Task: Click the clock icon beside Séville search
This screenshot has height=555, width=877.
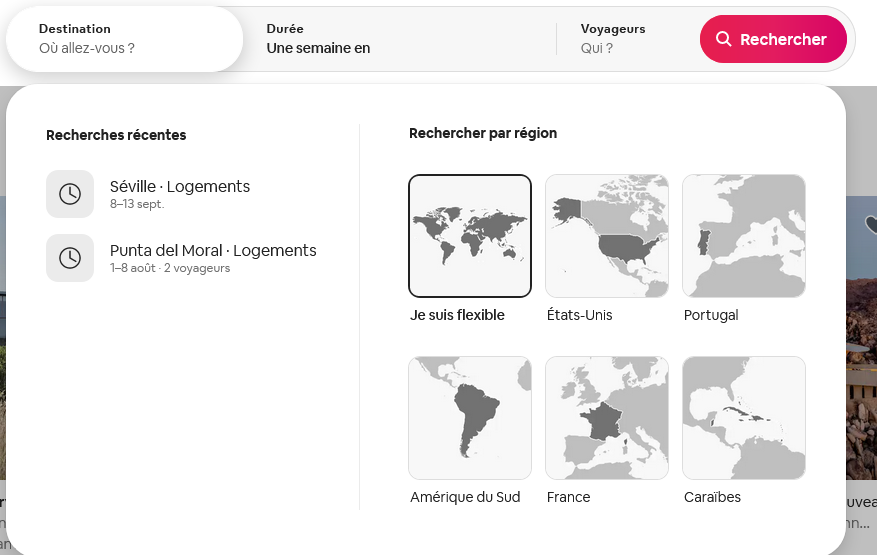Action: 70,194
